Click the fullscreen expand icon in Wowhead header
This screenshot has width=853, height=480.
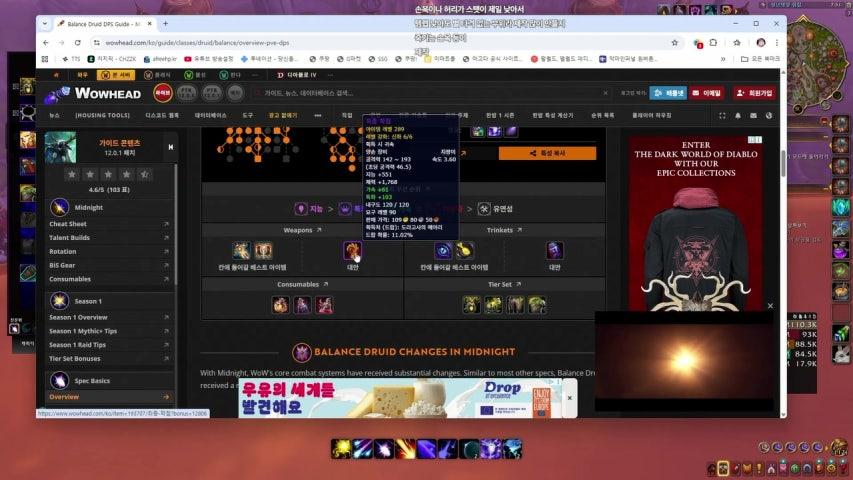click(722, 115)
